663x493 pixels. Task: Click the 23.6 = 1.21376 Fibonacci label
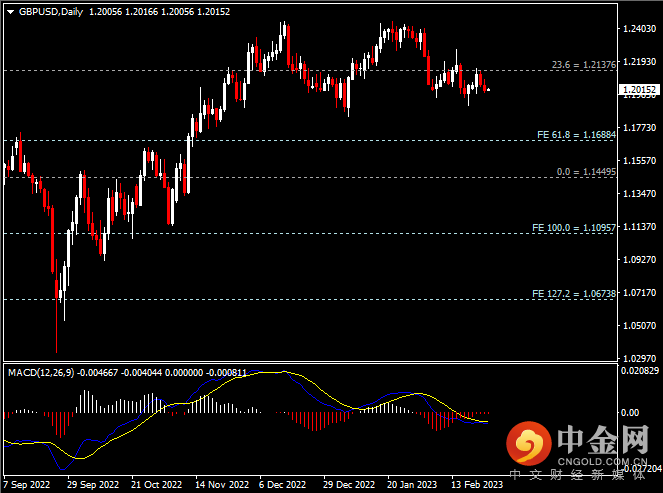coord(582,65)
